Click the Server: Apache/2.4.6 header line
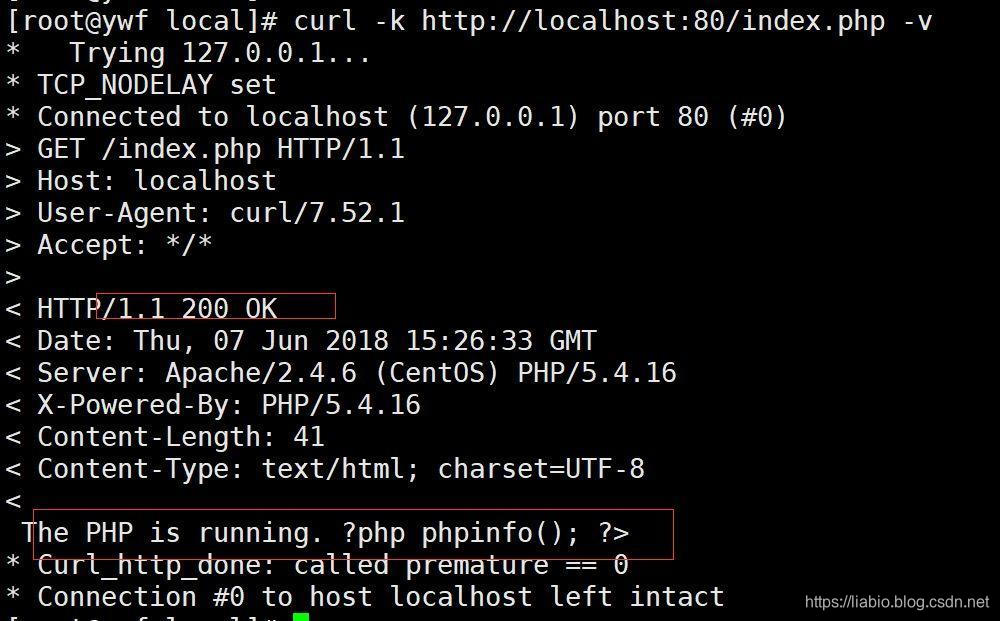Screen dimensions: 1000x621 coord(357,372)
